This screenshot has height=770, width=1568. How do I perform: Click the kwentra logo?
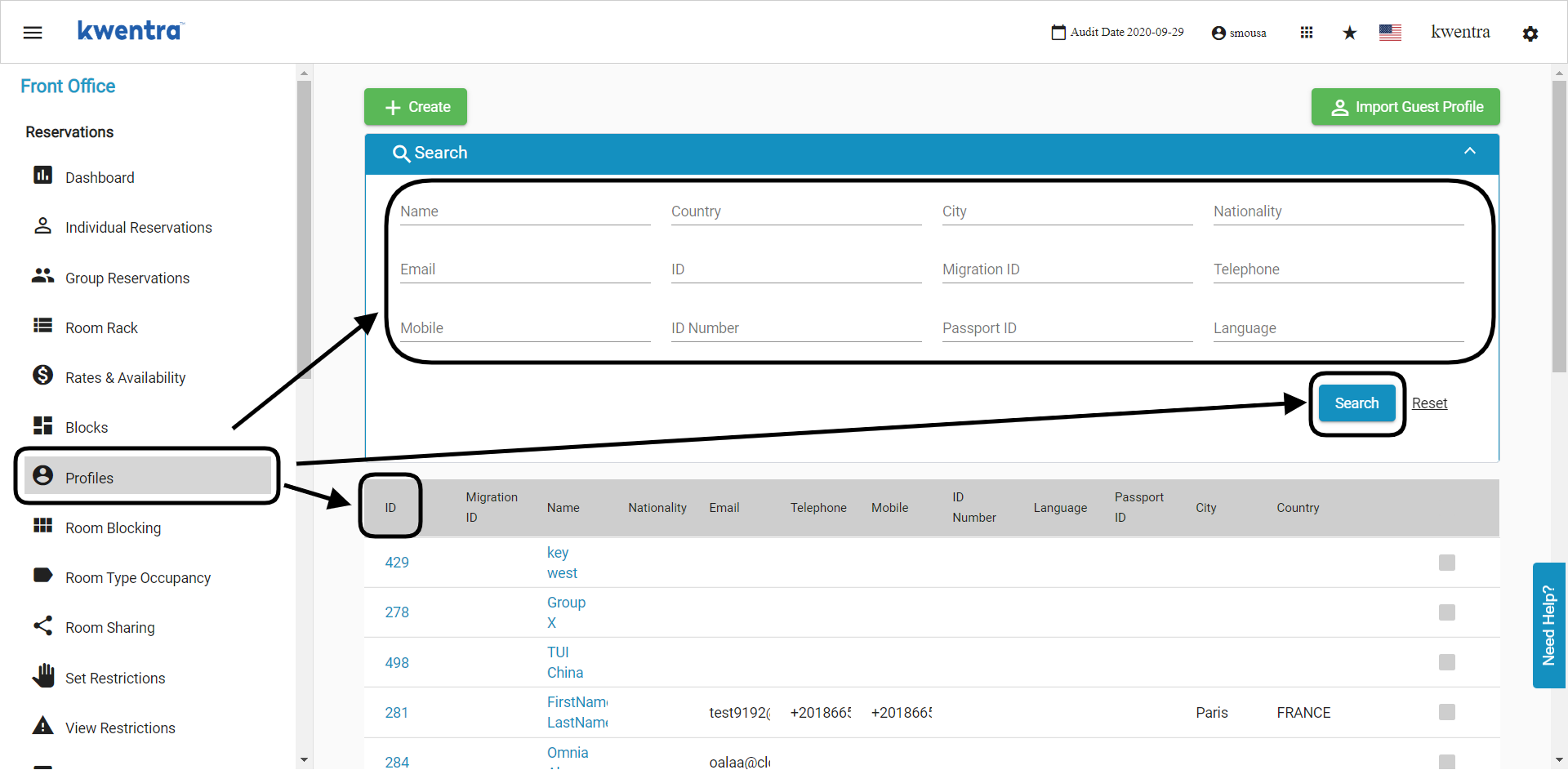(131, 31)
